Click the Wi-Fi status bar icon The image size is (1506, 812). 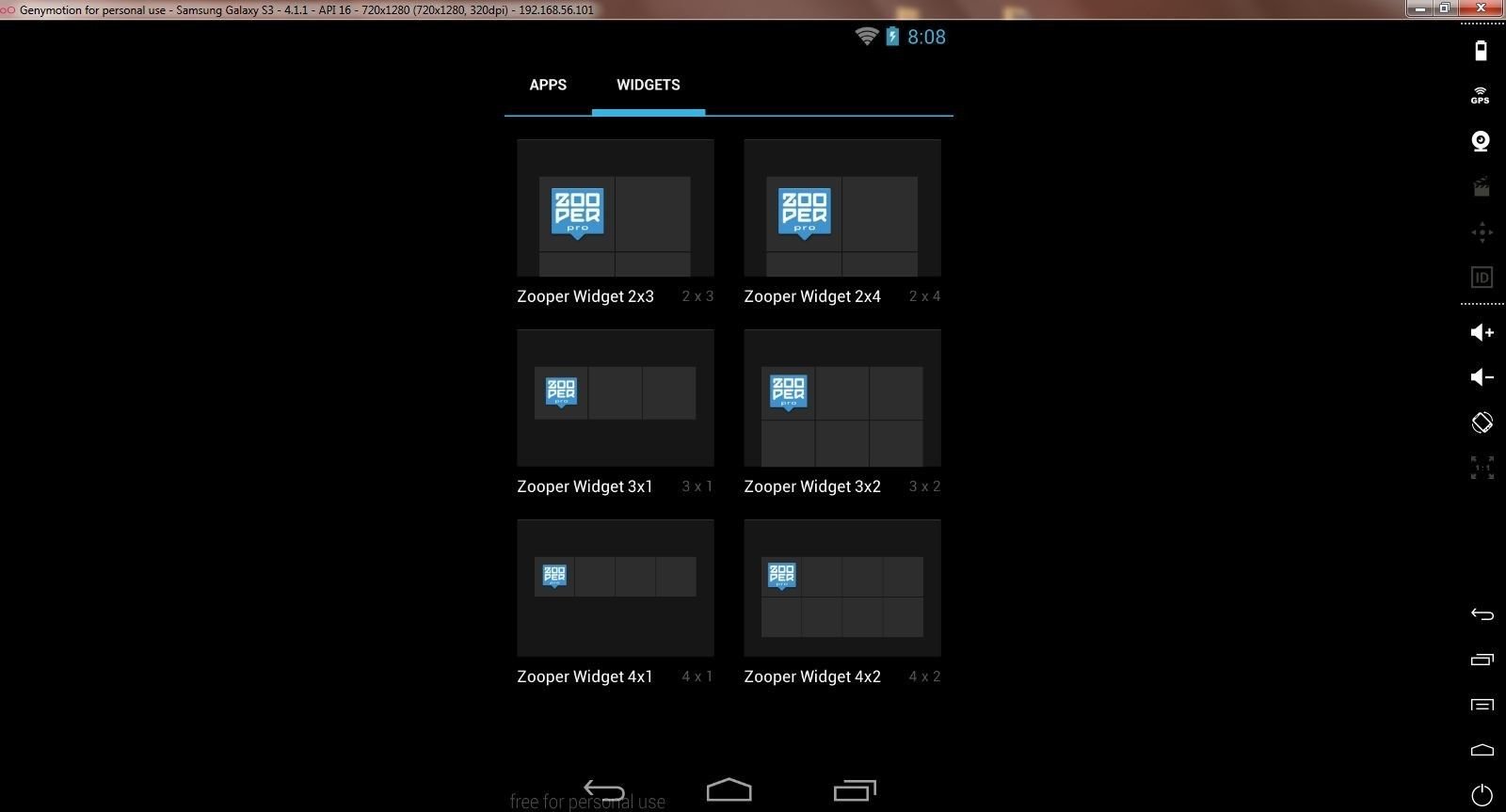coord(867,37)
